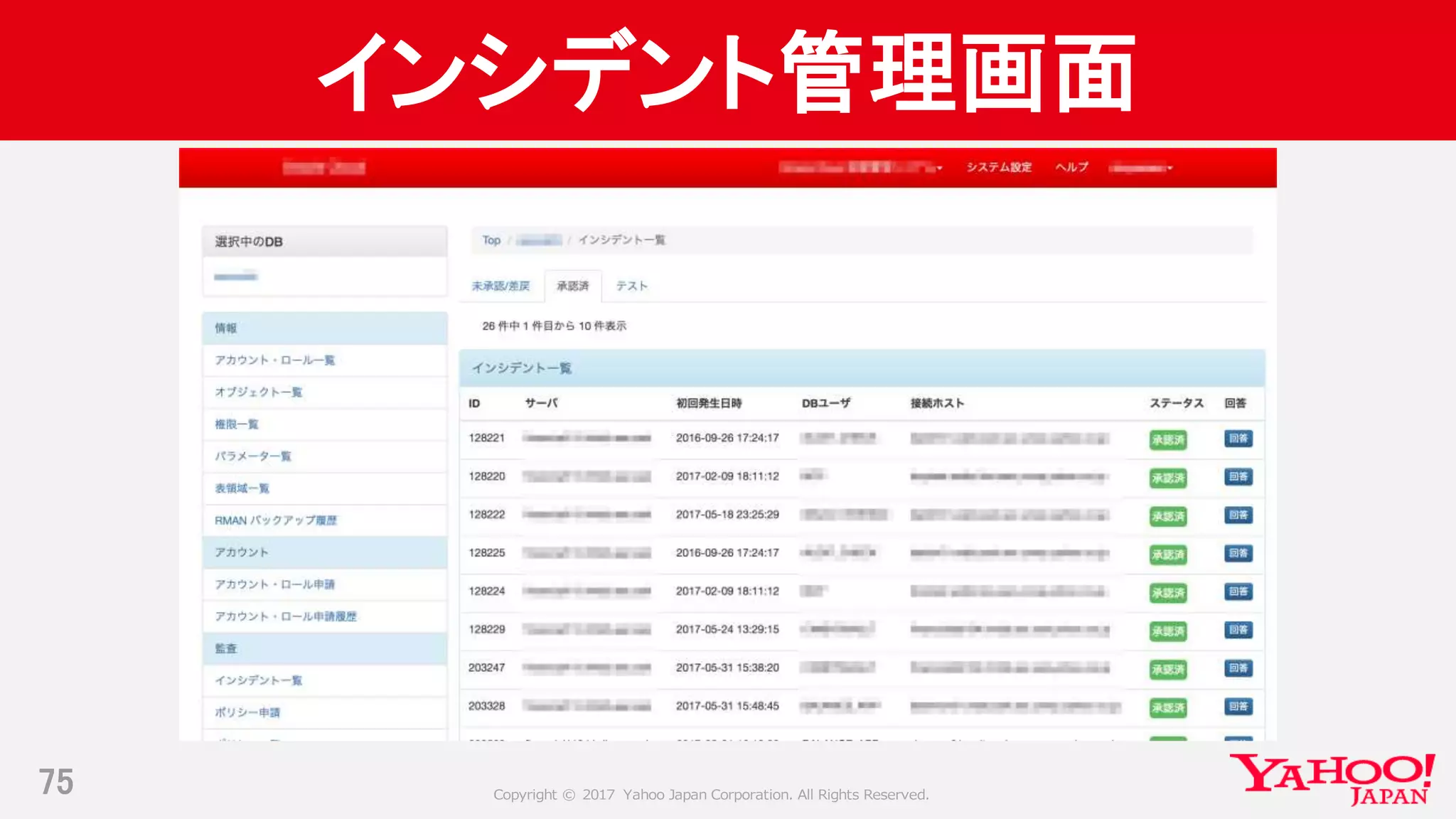Click the 回答 button for incident 203328
The width and height of the screenshot is (1456, 819).
coord(1238,707)
